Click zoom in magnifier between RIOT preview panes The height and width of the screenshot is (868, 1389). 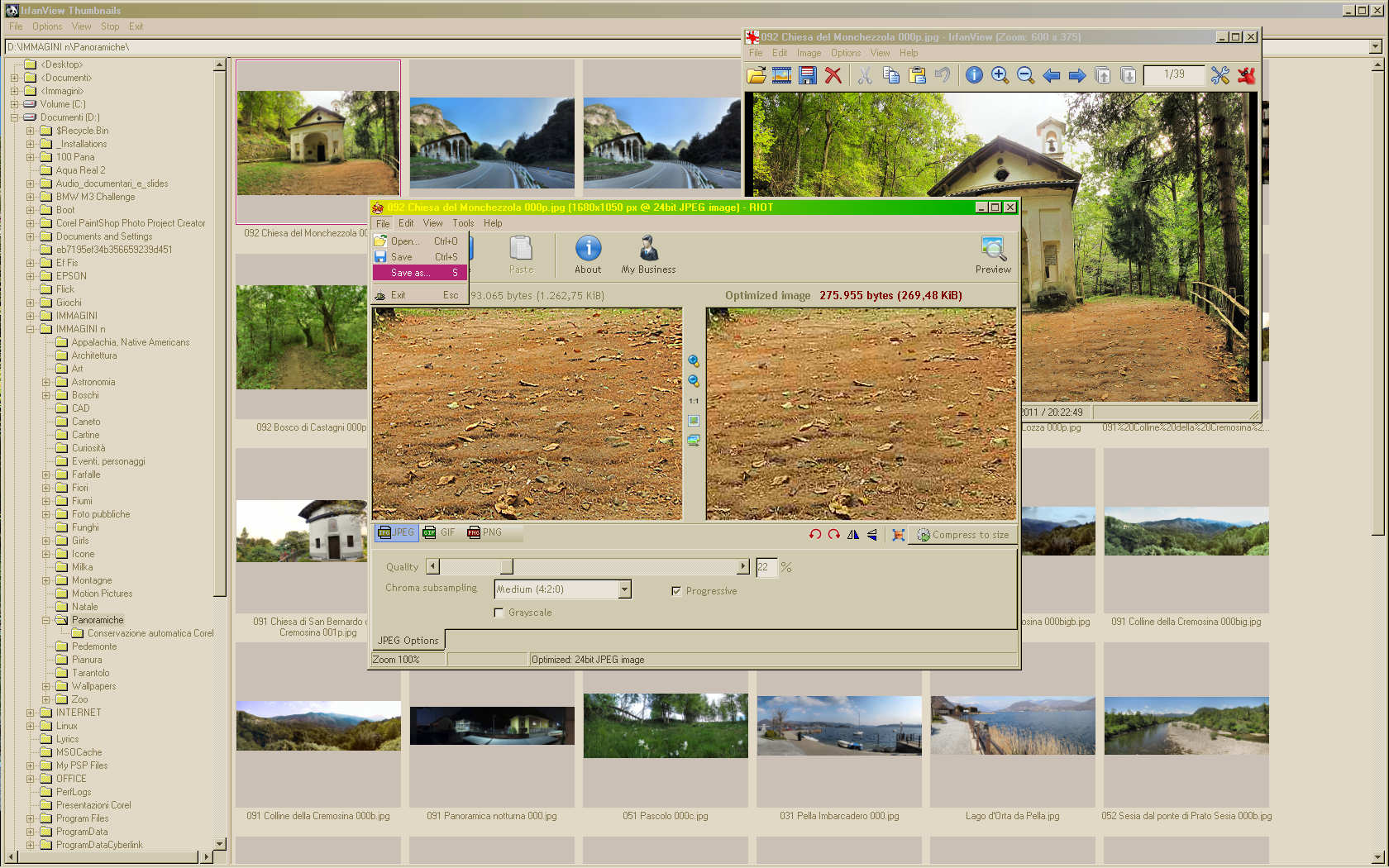[x=694, y=361]
